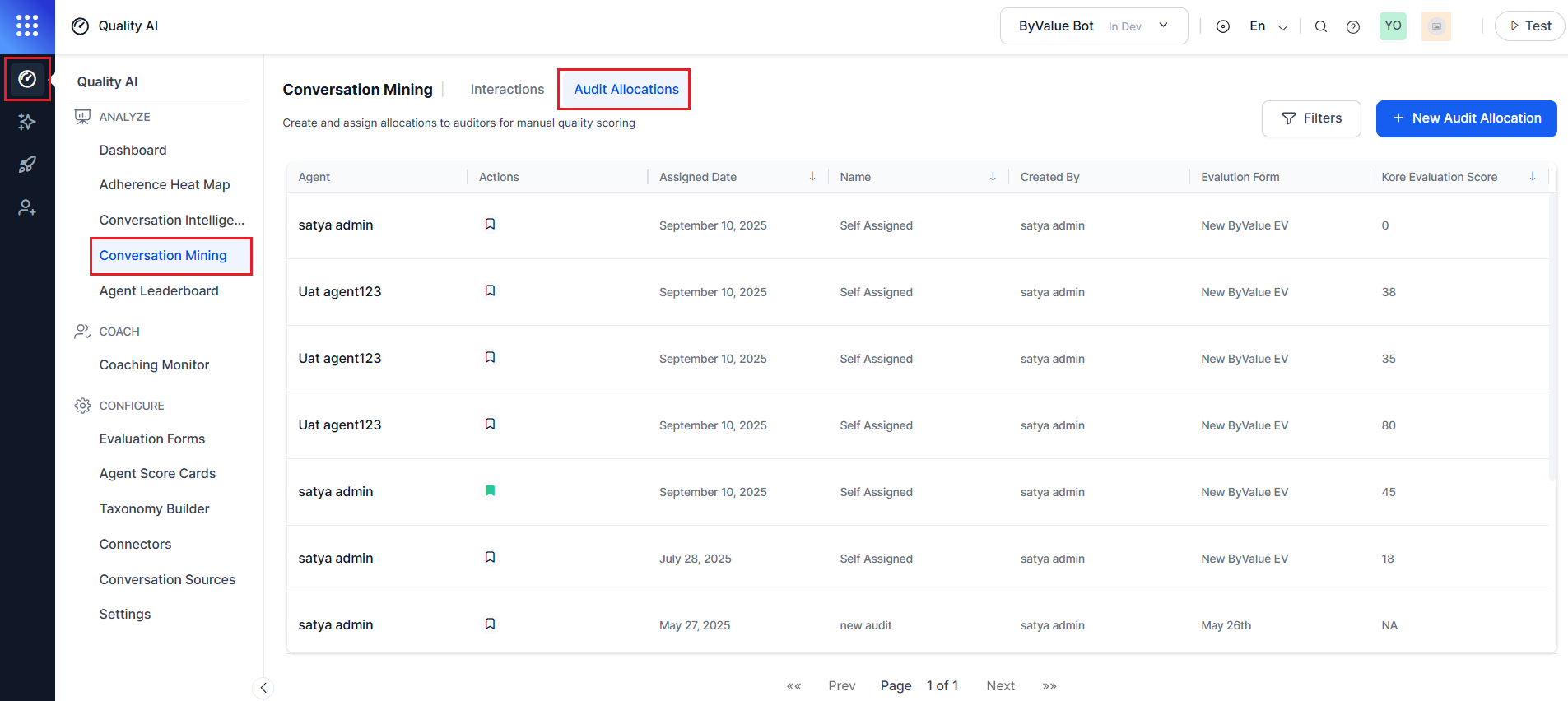The width and height of the screenshot is (1568, 701).
Task: Open the nine-dot app launcher grid
Action: click(x=27, y=26)
